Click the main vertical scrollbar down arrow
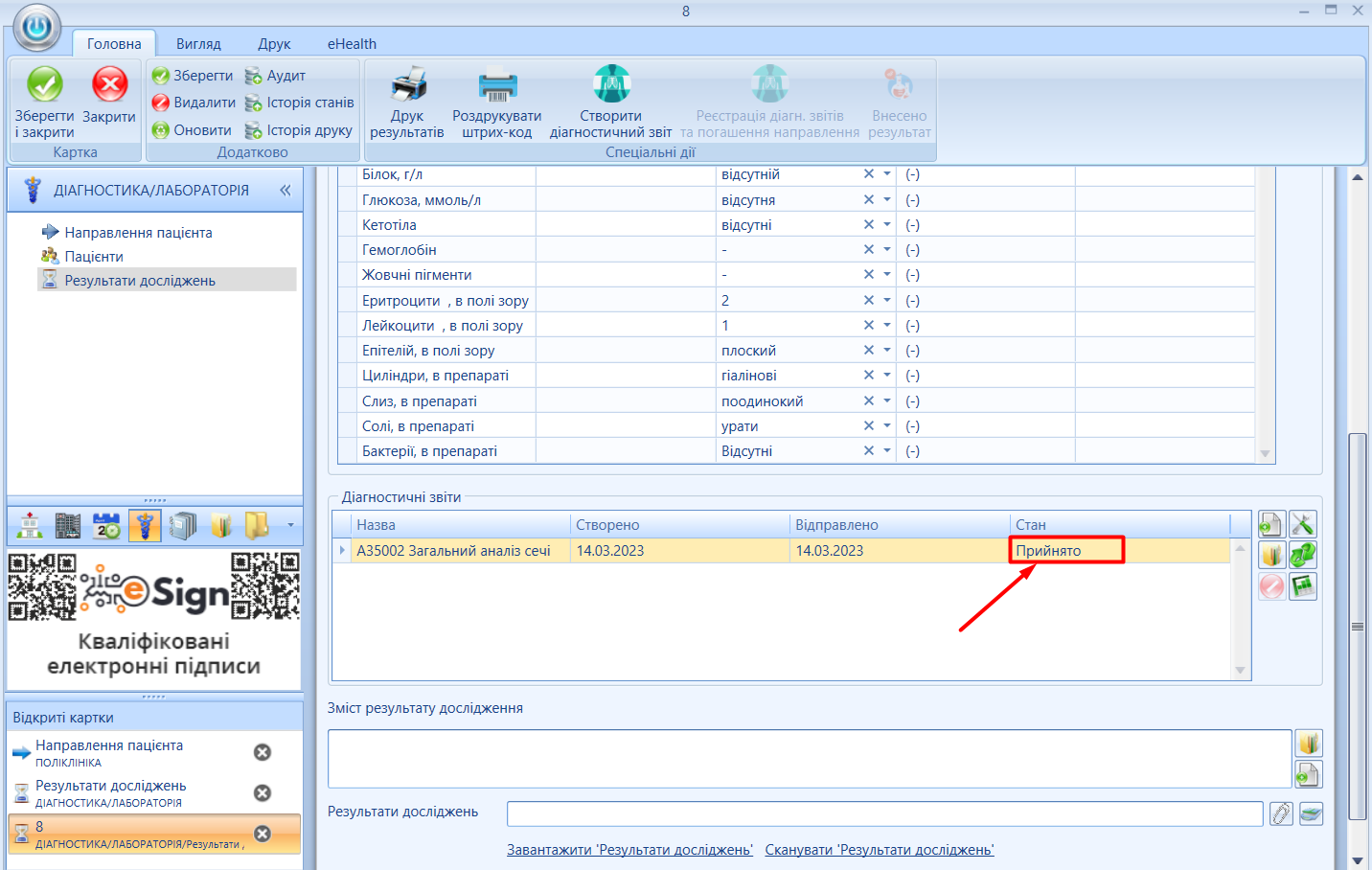Screen dimensions: 1372x870 coord(1357,860)
